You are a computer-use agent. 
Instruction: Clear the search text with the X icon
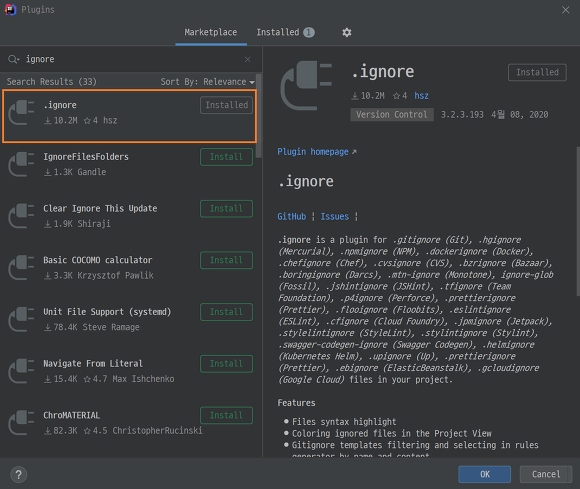(247, 59)
